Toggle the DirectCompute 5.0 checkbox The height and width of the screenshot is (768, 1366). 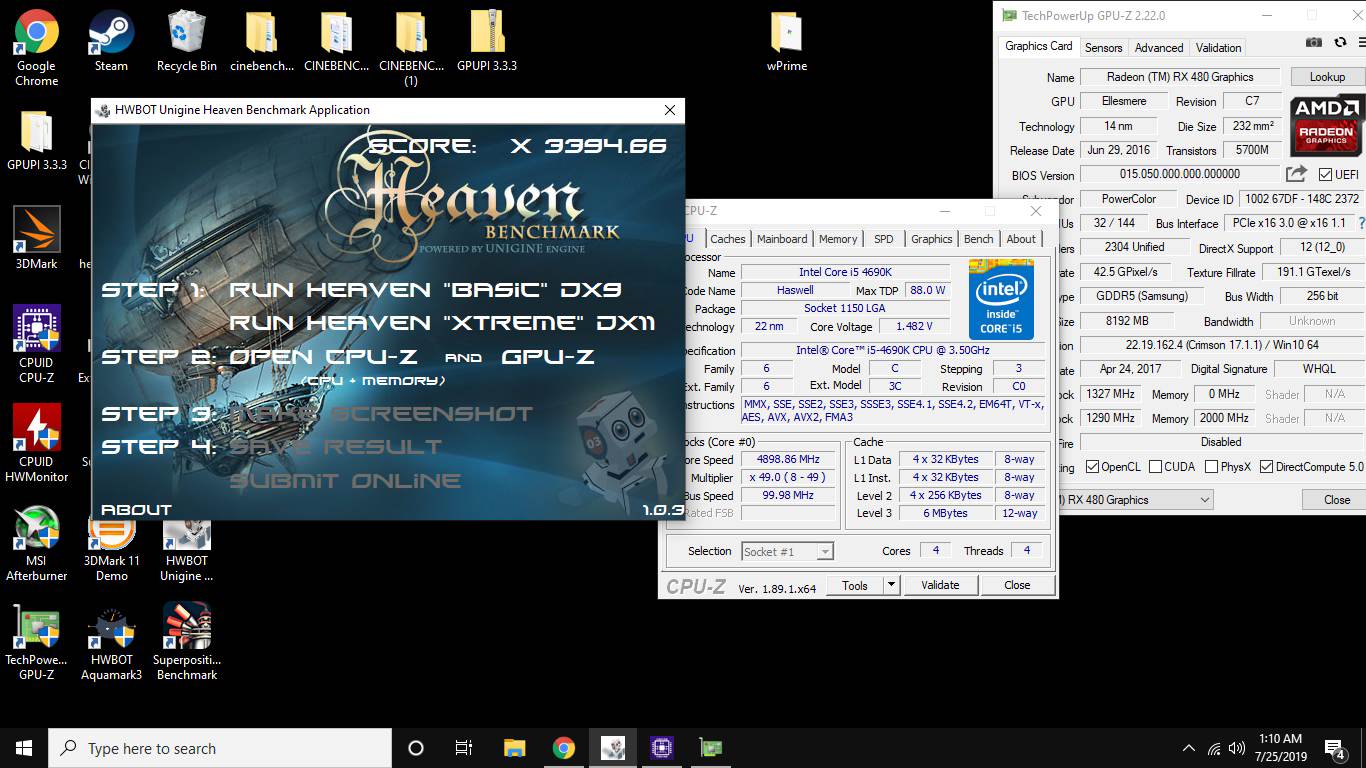coord(1266,467)
